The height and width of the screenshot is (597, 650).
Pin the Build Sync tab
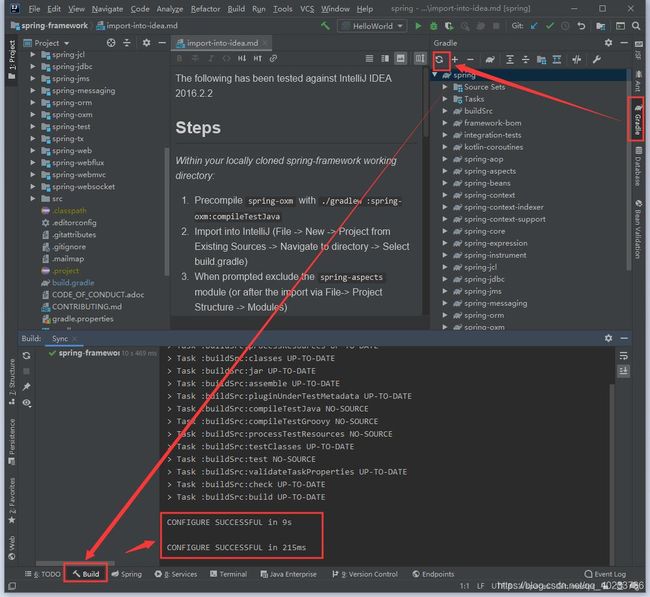click(x=27, y=387)
